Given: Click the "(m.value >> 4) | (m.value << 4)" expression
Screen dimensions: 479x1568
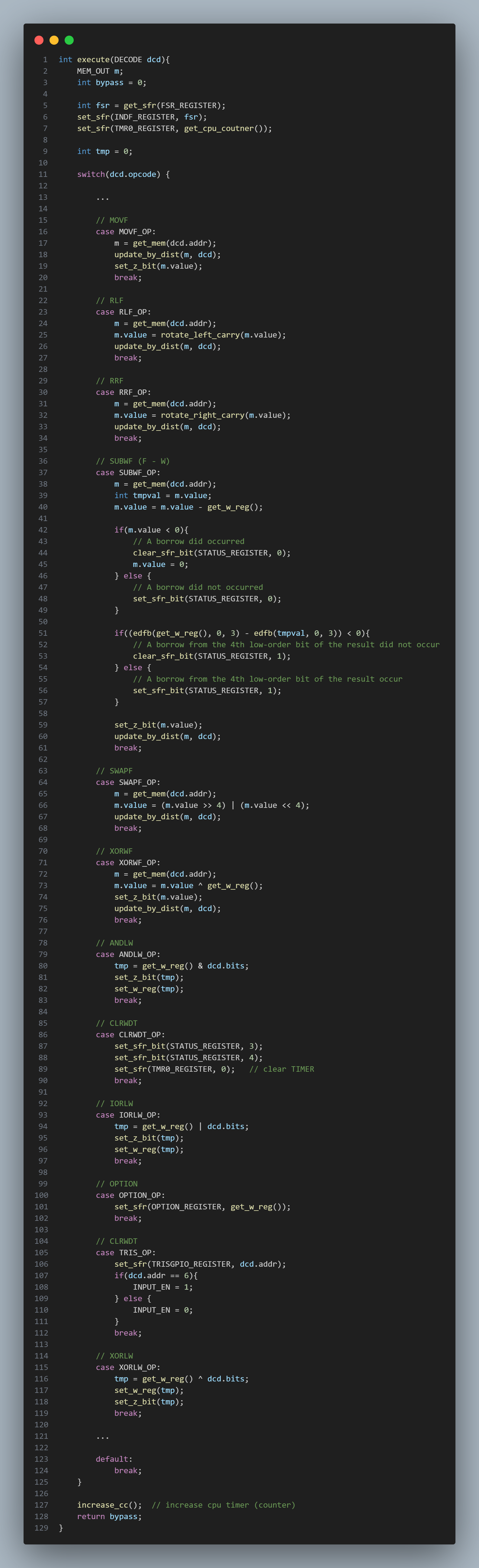Looking at the screenshot, I should pyautogui.click(x=233, y=805).
